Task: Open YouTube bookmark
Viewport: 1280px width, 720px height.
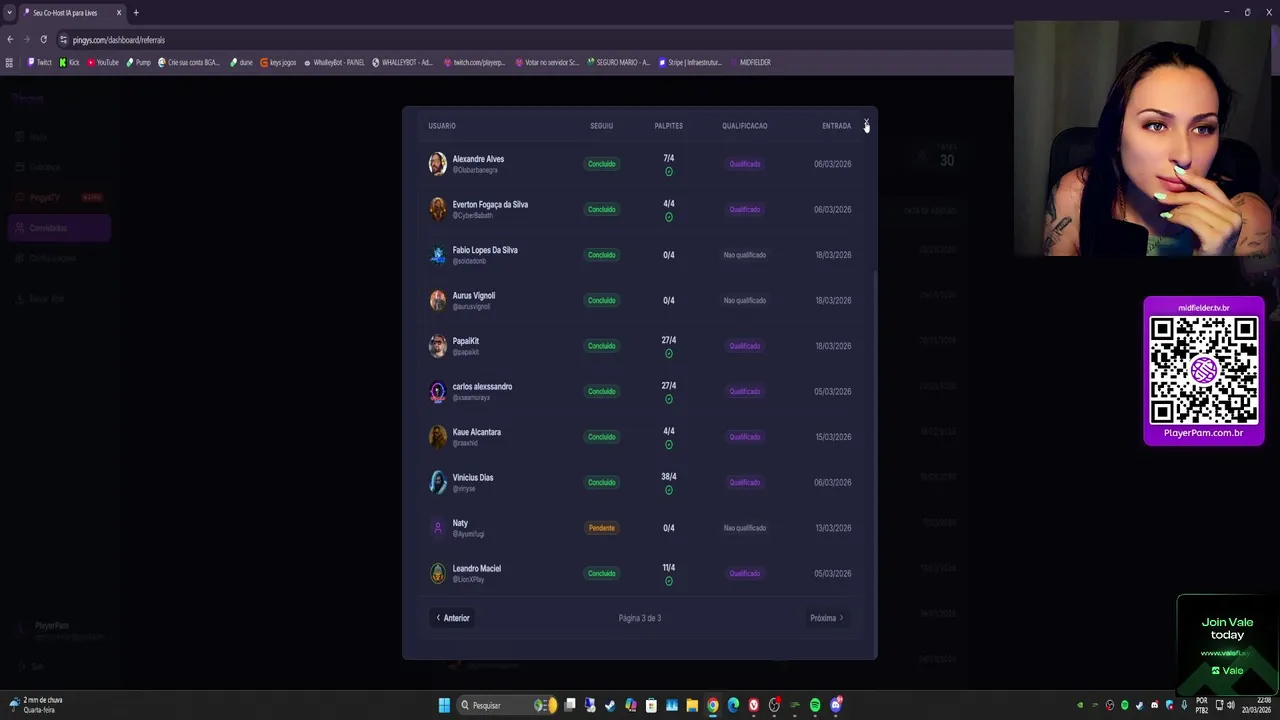Action: click(103, 62)
